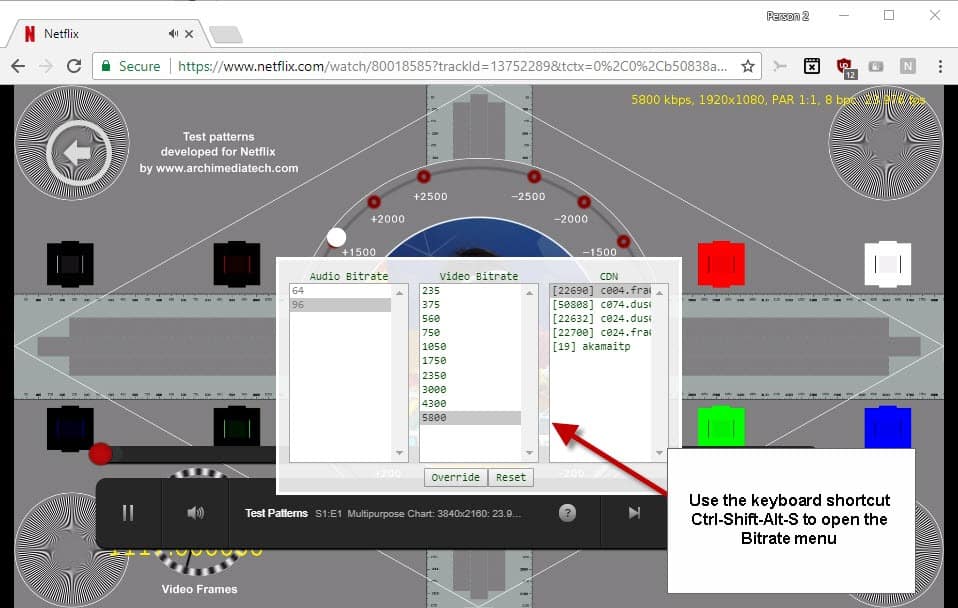
Task: Open a new tab button
Action: click(225, 34)
